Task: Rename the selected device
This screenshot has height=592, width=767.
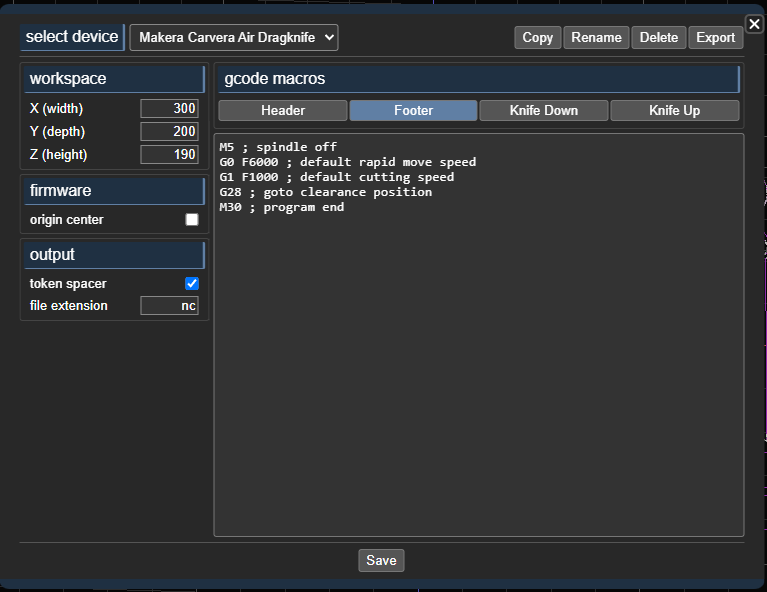Action: click(596, 37)
